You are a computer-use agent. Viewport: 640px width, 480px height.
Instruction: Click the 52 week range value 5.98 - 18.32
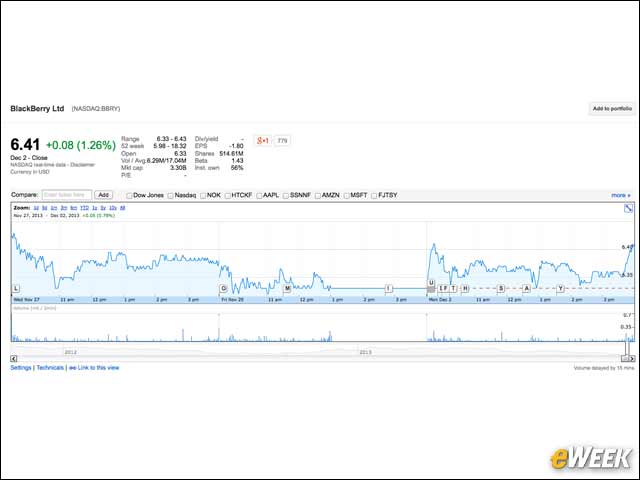click(x=170, y=146)
